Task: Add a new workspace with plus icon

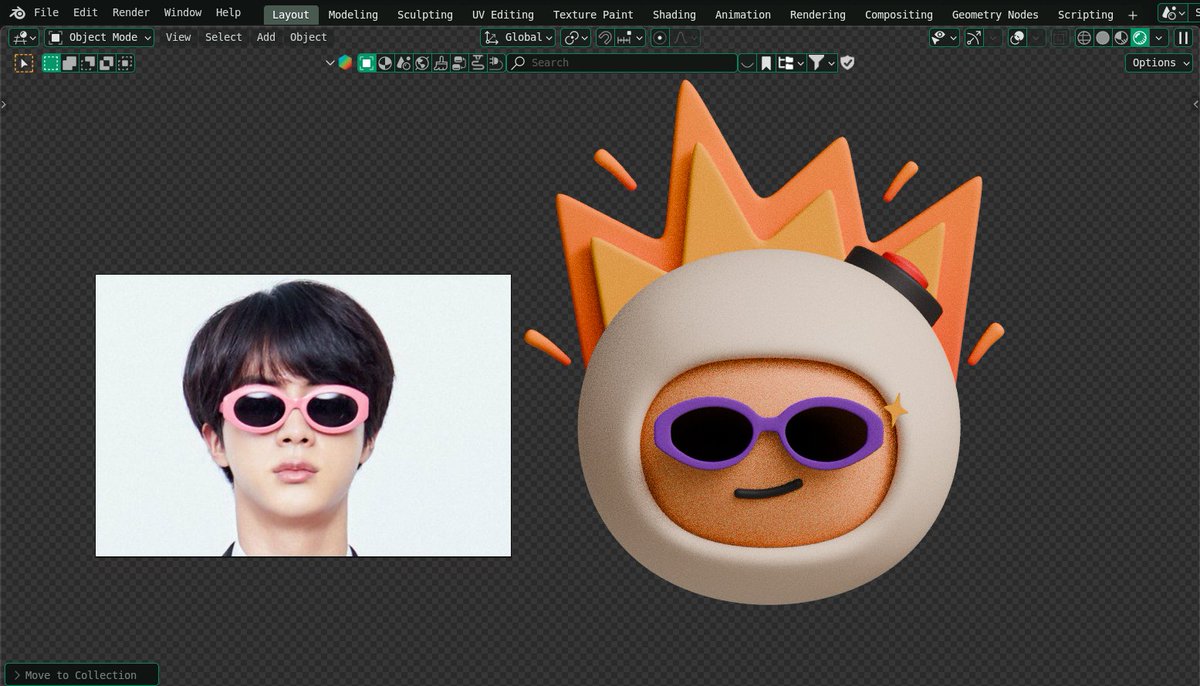Action: pos(1133,14)
